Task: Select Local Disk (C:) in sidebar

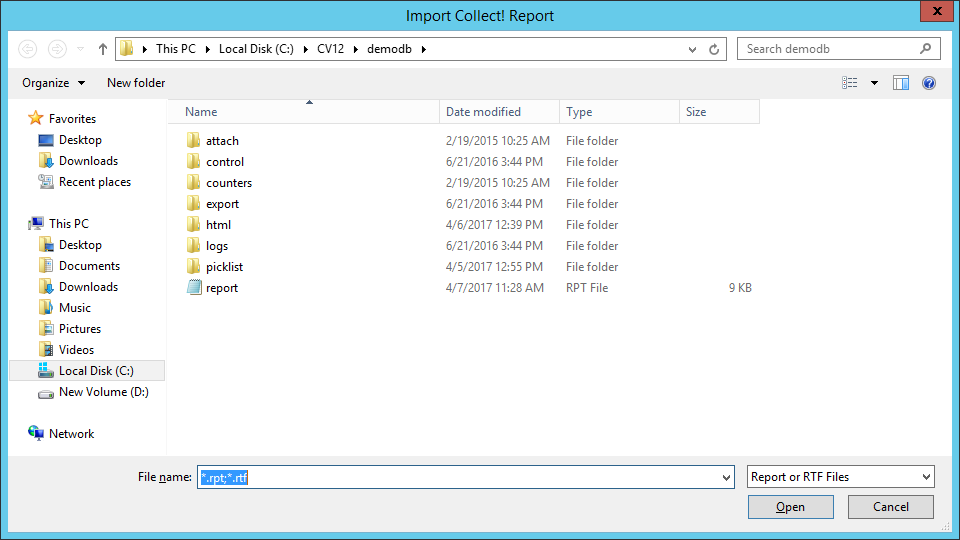Action: click(88, 371)
